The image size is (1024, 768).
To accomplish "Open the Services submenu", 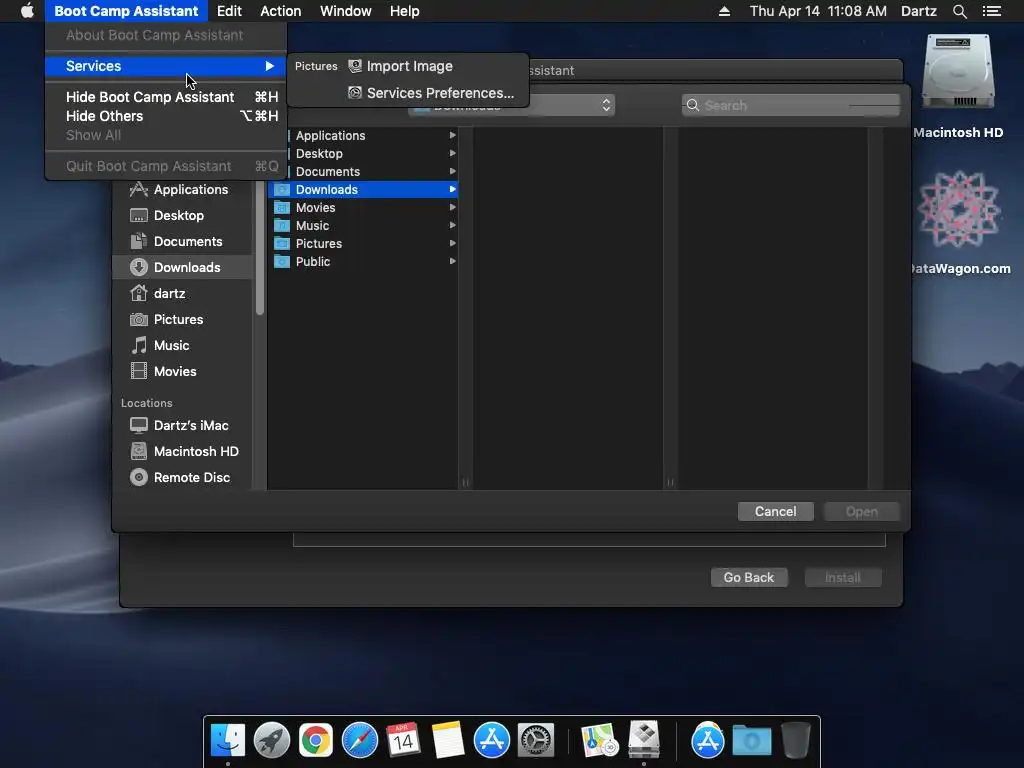I will coord(166,66).
